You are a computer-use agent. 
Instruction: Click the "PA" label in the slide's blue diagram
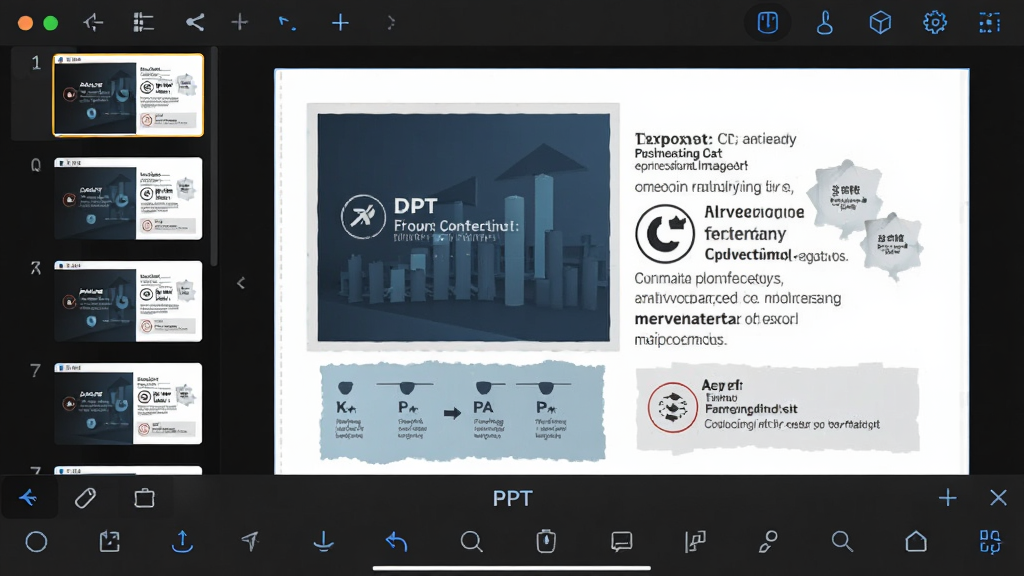pos(483,408)
